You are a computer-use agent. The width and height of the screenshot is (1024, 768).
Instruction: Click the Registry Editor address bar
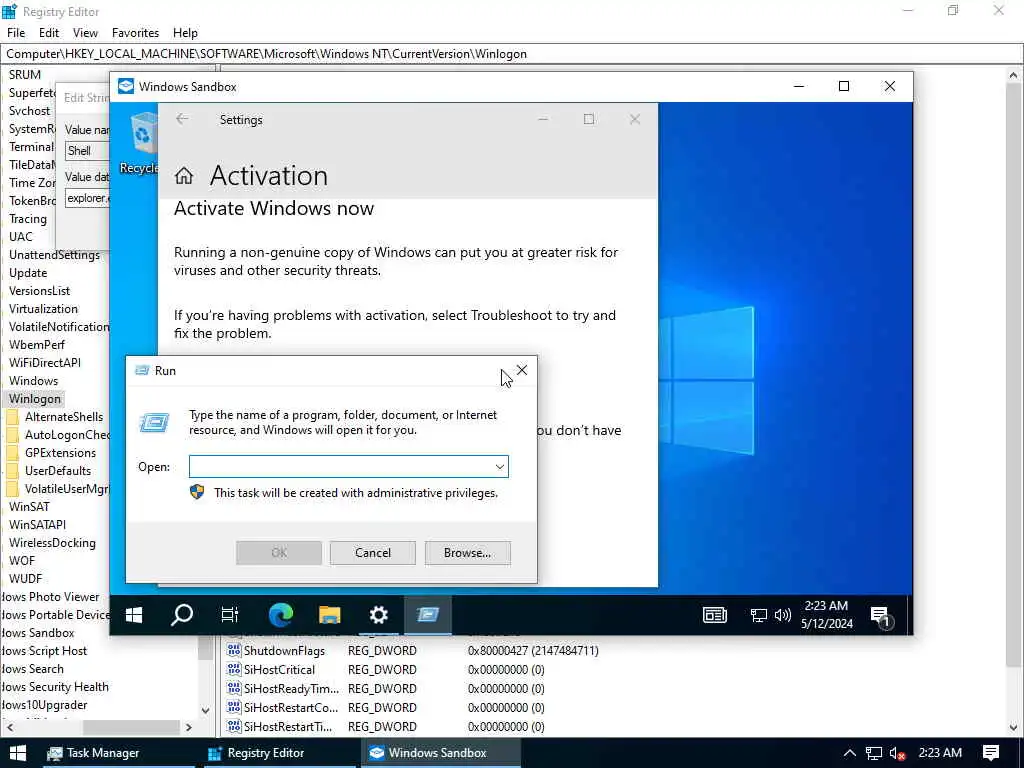click(x=512, y=54)
